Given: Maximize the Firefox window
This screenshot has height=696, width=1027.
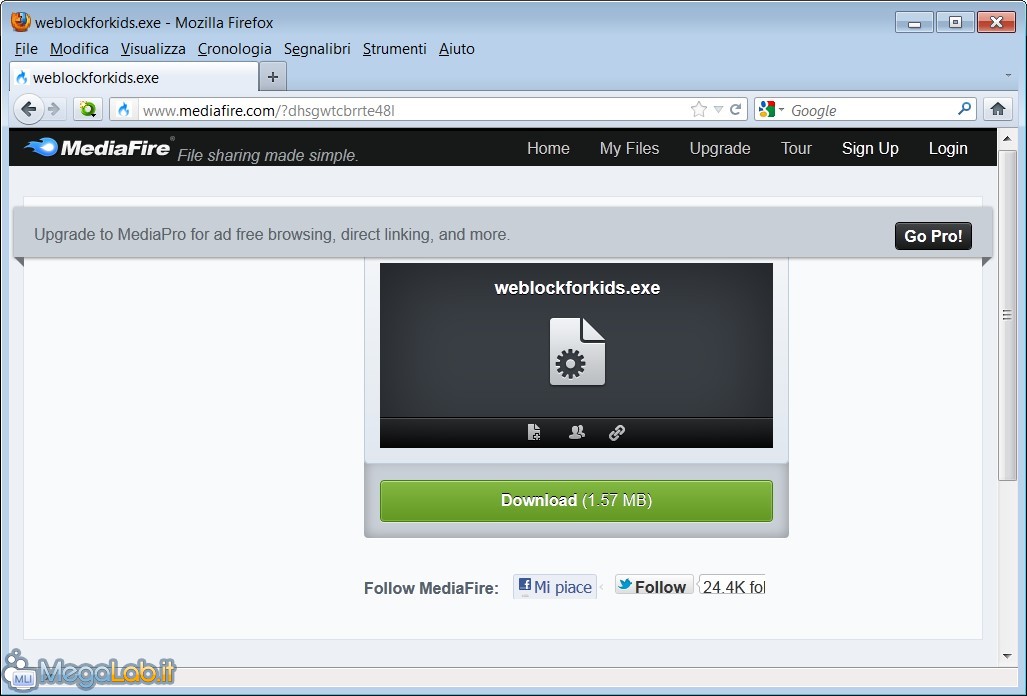Looking at the screenshot, I should [954, 22].
